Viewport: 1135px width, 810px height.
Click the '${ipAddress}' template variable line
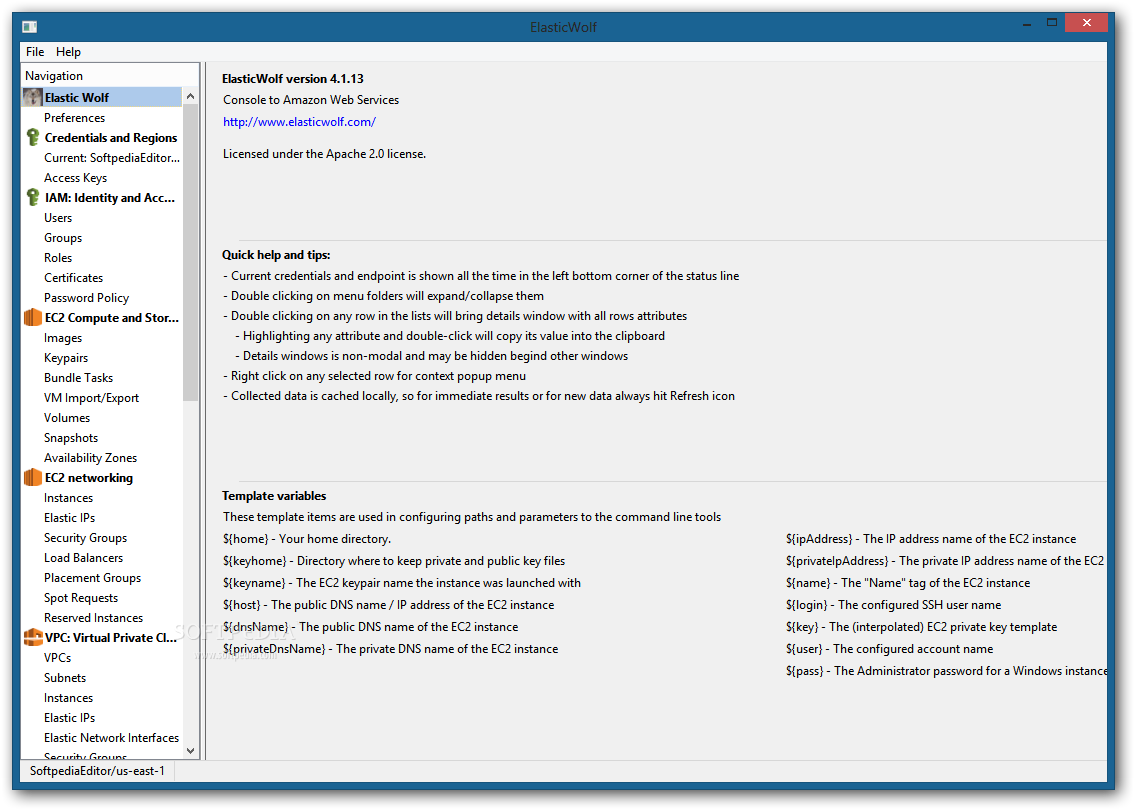931,539
